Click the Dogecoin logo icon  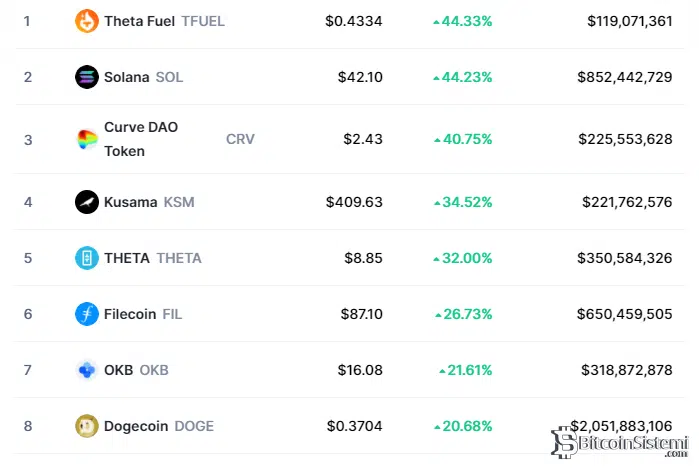87,426
